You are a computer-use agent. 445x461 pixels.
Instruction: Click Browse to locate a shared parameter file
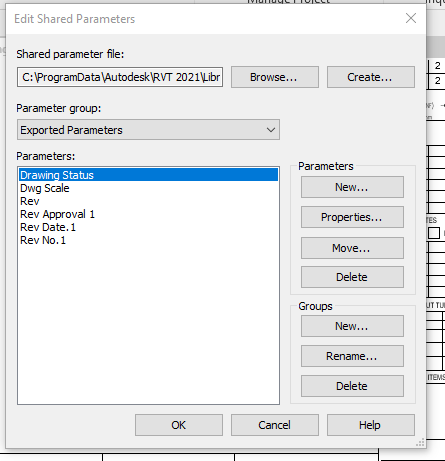(275, 77)
